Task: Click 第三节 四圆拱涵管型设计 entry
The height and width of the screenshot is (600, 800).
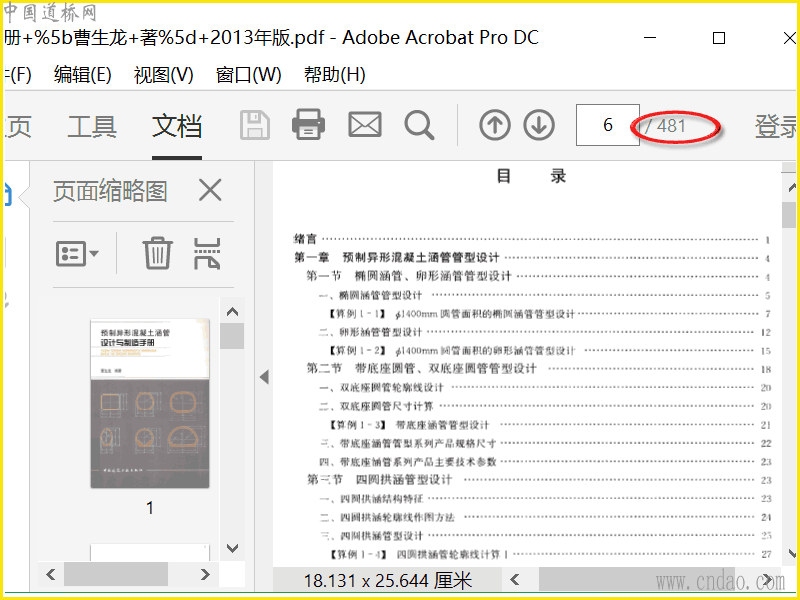Action: point(538,480)
